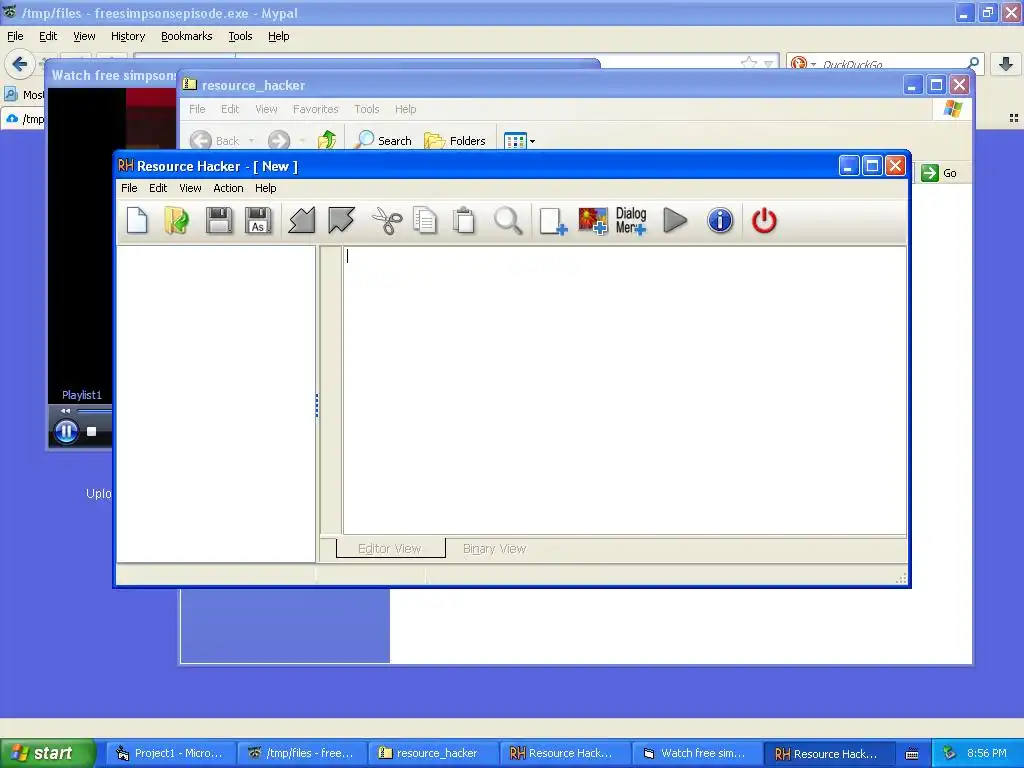Click the Save As floppy icon

click(259, 220)
